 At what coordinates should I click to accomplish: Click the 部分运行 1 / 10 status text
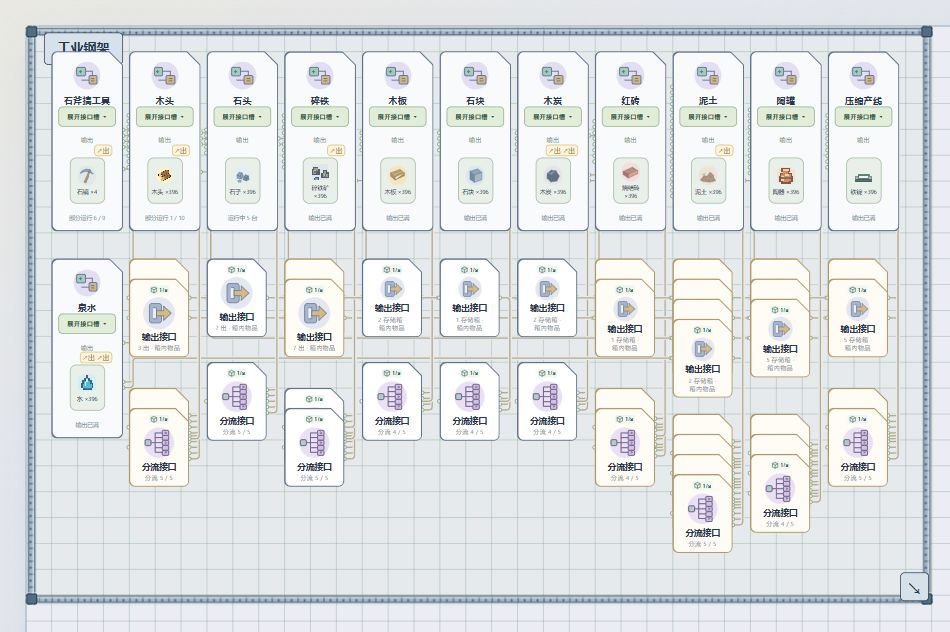point(165,218)
